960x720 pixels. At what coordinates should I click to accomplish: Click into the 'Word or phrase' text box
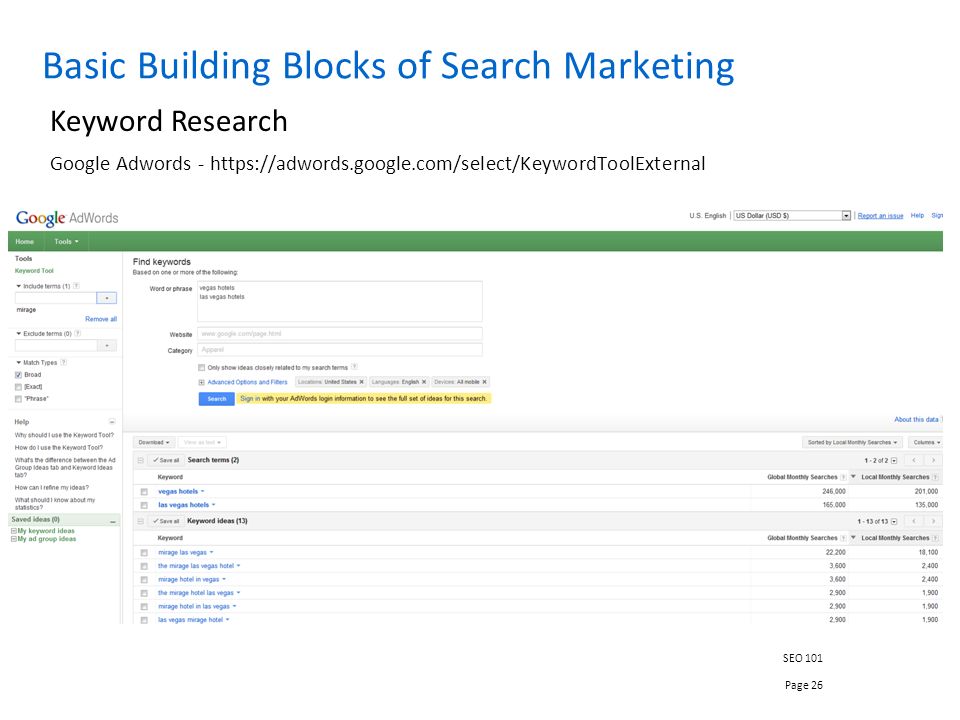(x=340, y=301)
